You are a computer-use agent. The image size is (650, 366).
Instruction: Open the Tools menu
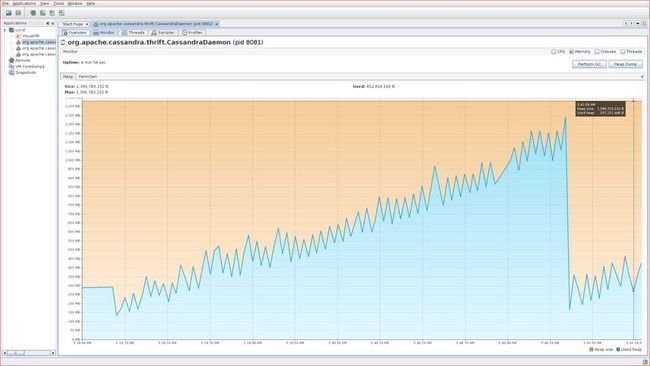(58, 3)
